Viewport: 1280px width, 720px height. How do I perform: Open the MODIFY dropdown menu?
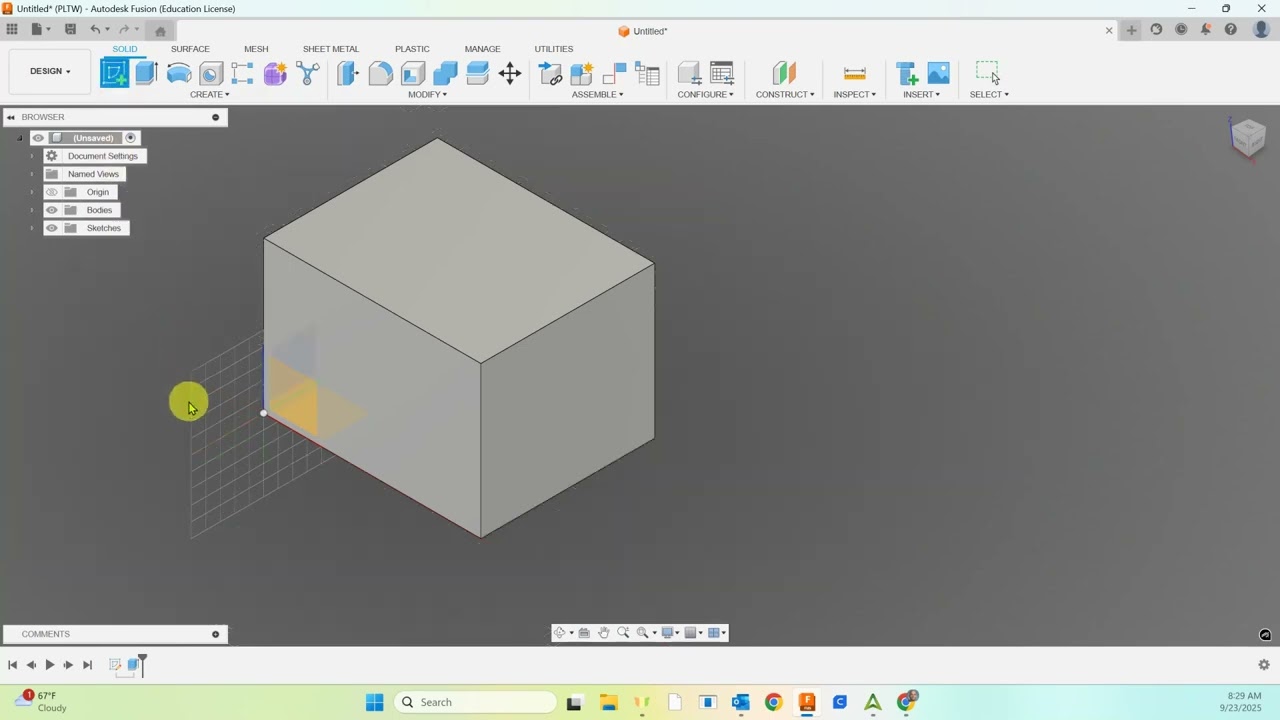428,95
